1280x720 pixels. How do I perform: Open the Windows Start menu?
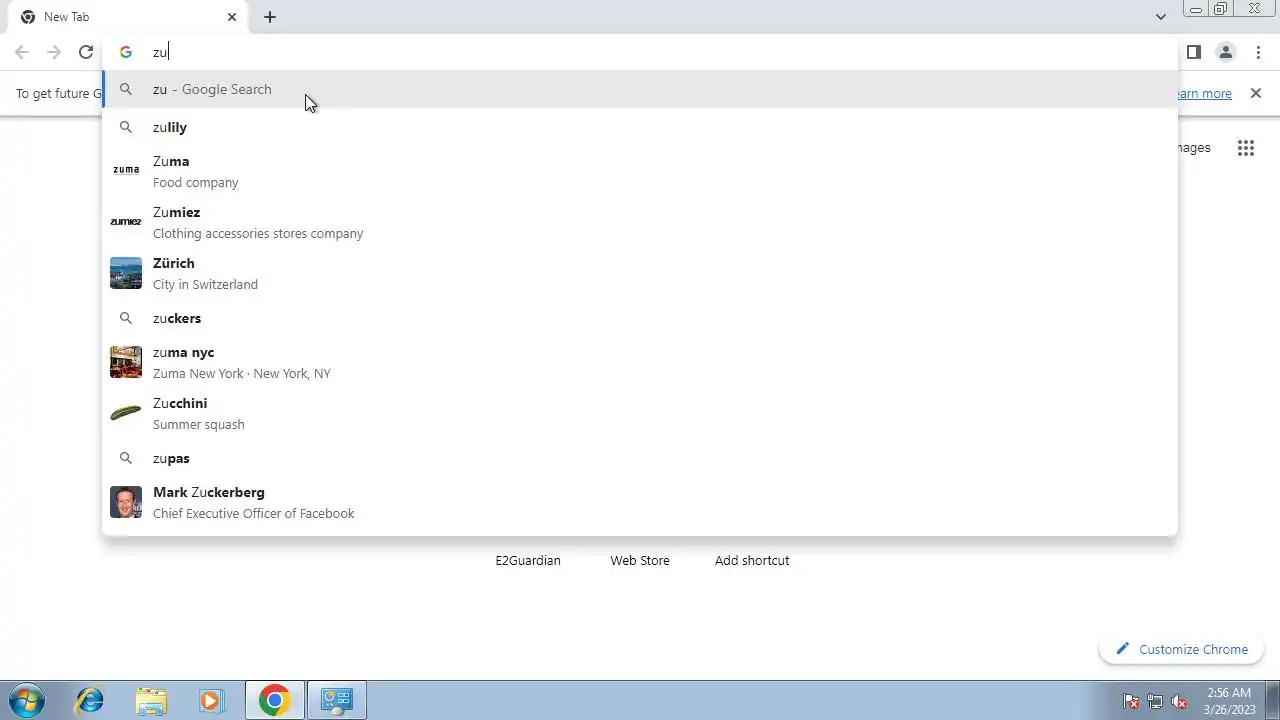27,701
